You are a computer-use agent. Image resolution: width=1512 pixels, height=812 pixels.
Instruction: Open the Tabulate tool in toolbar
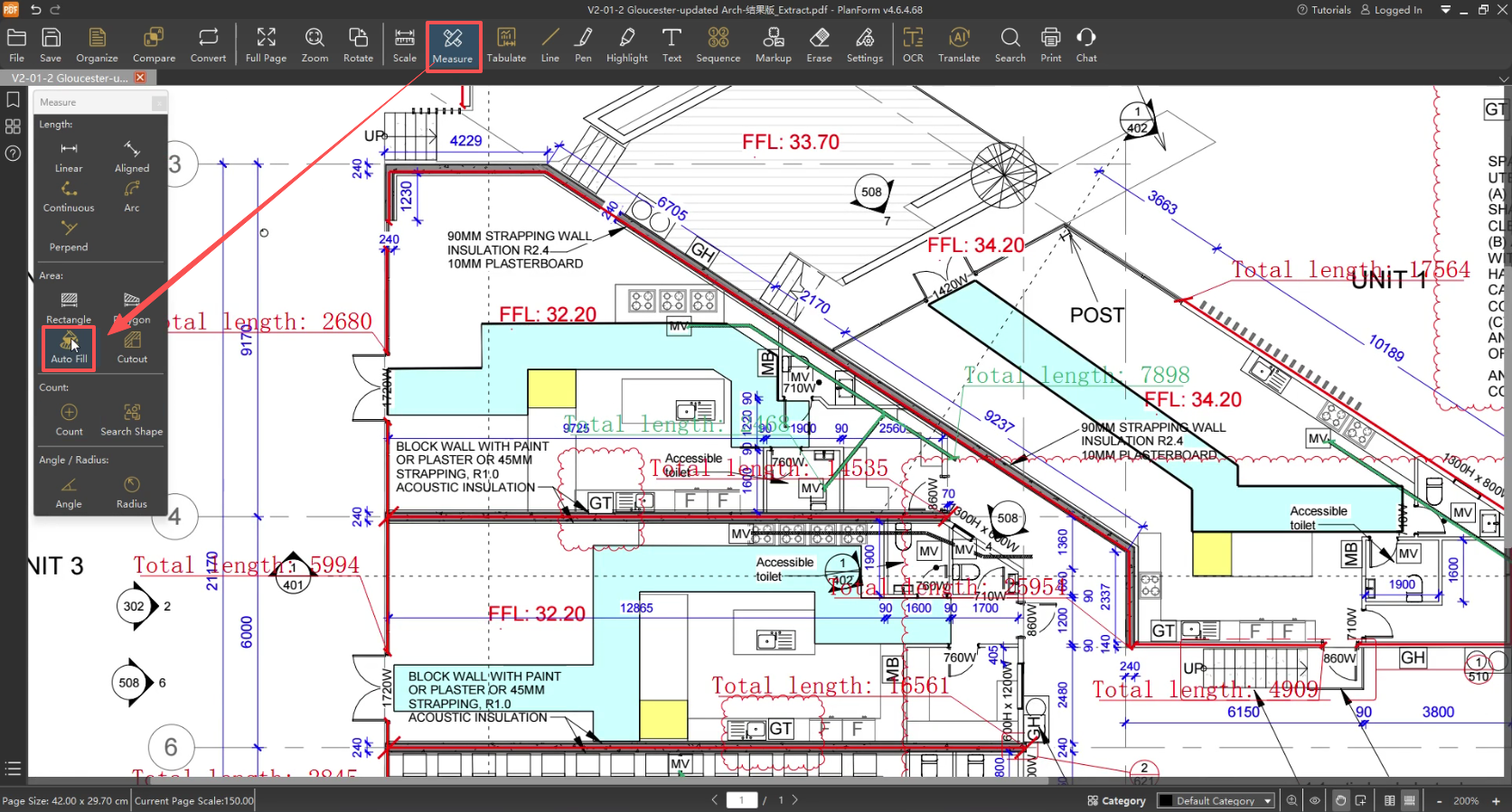coord(506,44)
